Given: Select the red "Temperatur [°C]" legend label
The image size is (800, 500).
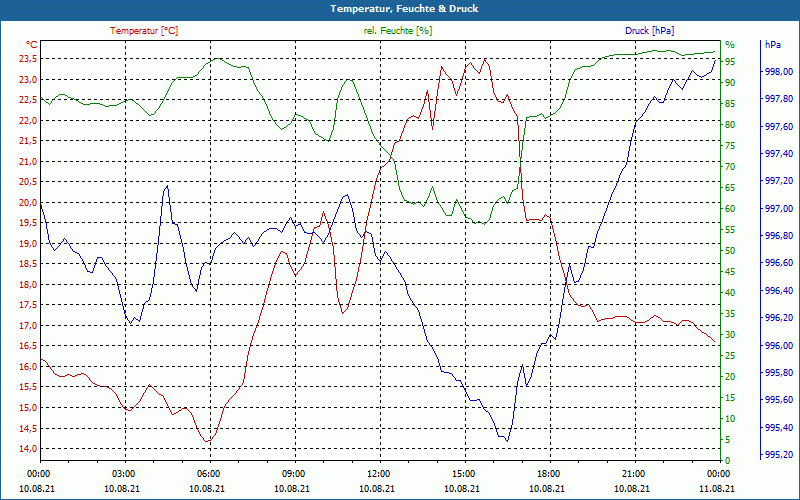Looking at the screenshot, I should click(144, 31).
